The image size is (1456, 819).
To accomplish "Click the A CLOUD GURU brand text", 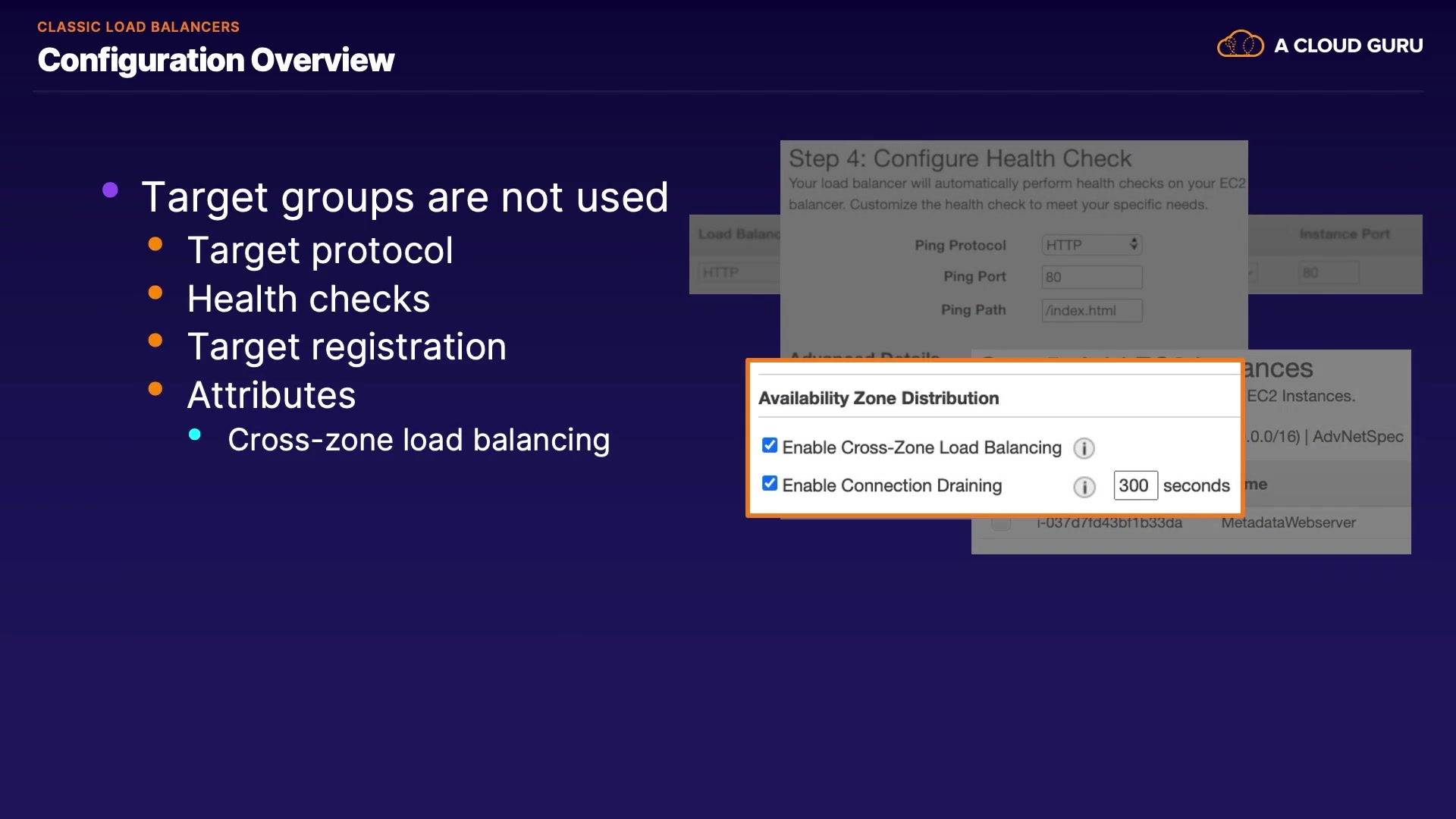I will click(x=1348, y=45).
